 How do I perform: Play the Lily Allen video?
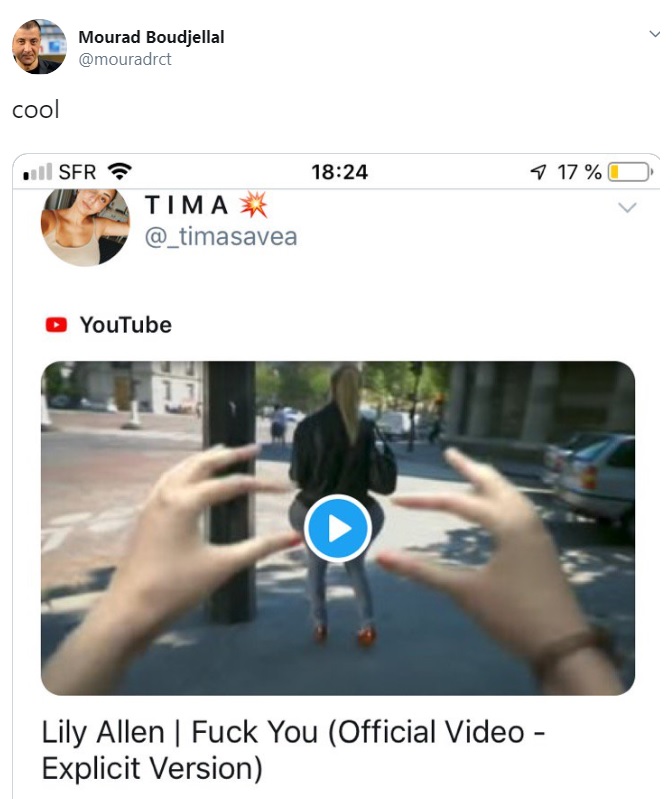pos(338,528)
